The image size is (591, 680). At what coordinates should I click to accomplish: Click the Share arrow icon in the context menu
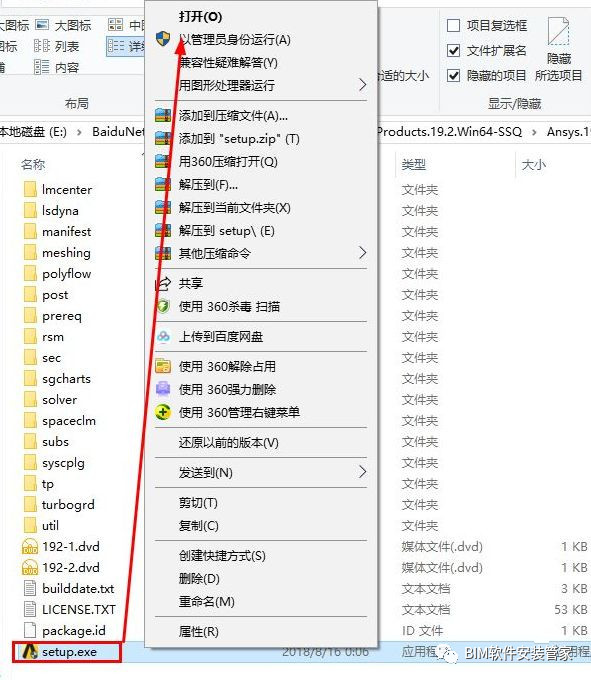pos(163,283)
